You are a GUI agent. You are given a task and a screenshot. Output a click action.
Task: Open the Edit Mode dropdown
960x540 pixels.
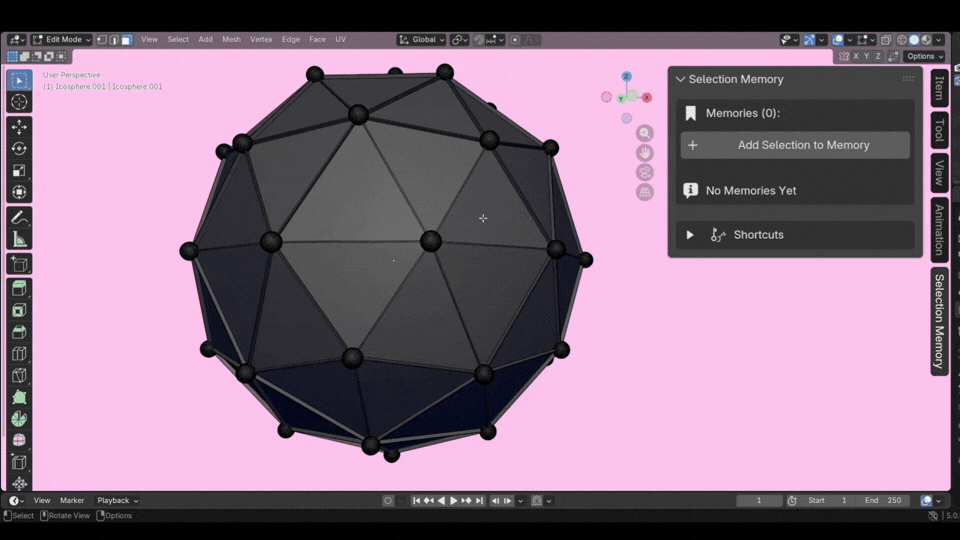coord(61,40)
